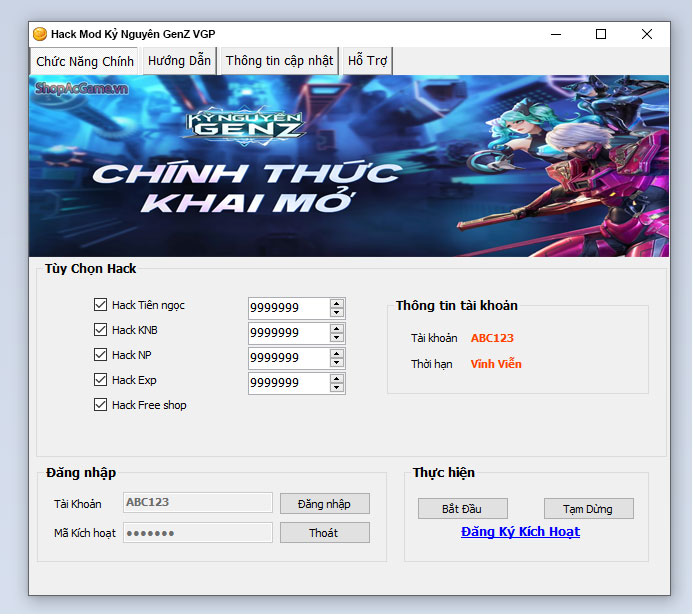Increase Hack KNB value with up arrow
This screenshot has height=616, width=693.
coord(337,329)
